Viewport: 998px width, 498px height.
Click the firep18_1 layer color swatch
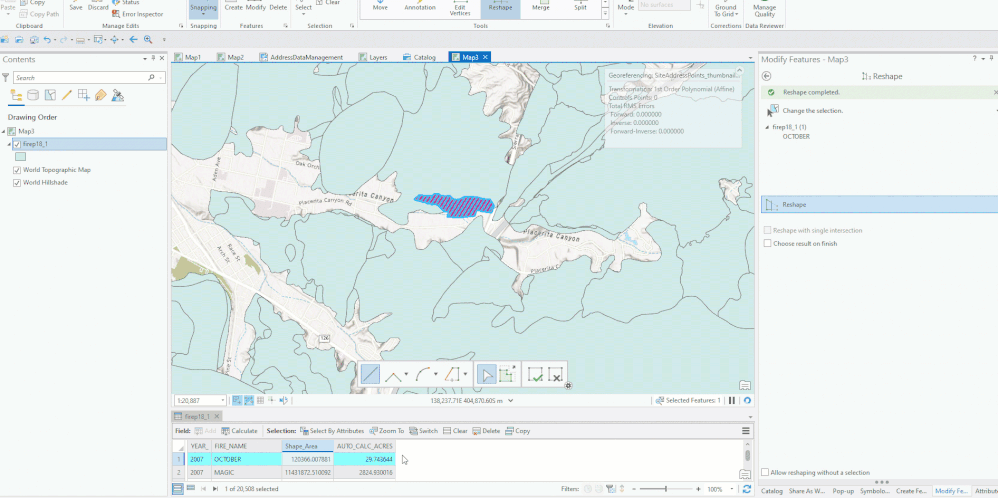pos(21,156)
